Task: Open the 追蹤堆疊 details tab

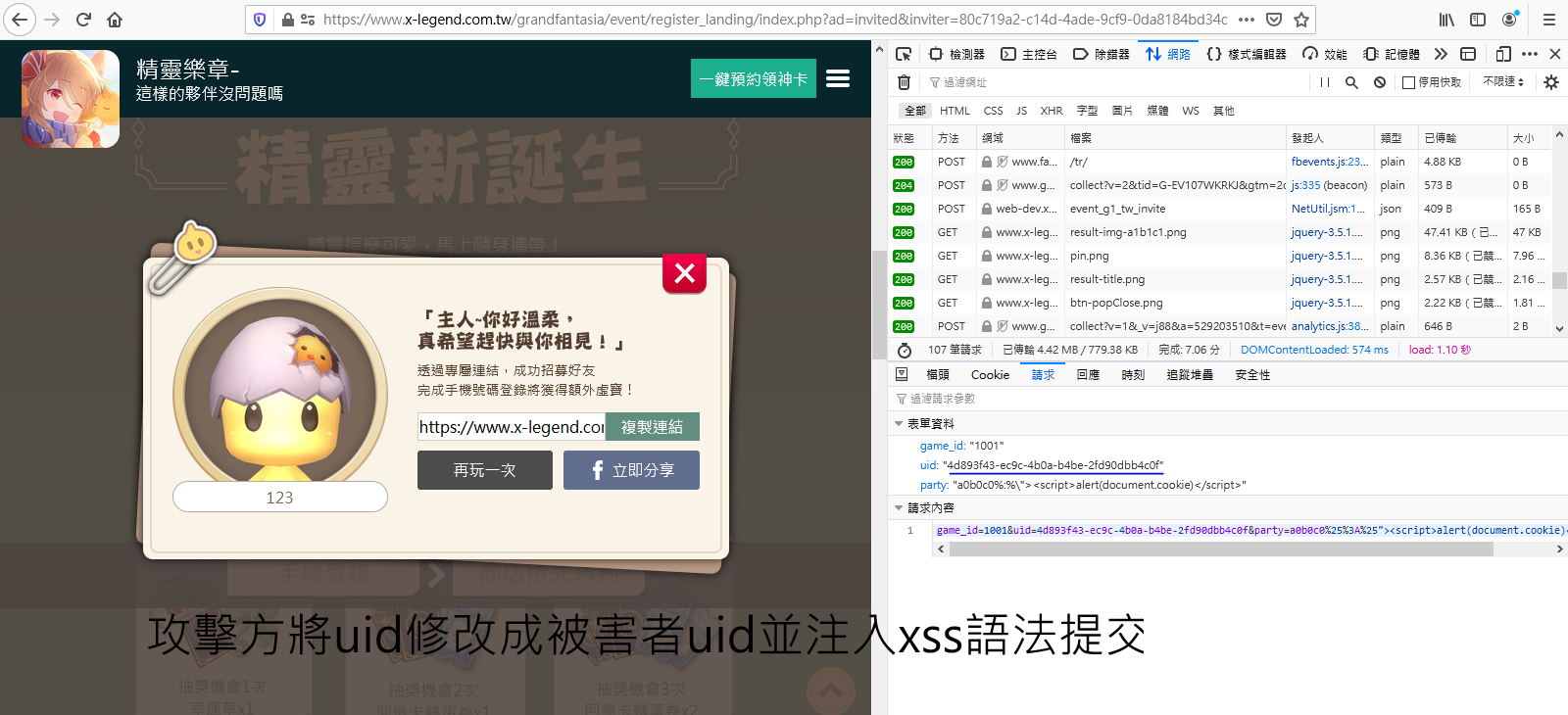Action: click(x=1190, y=375)
